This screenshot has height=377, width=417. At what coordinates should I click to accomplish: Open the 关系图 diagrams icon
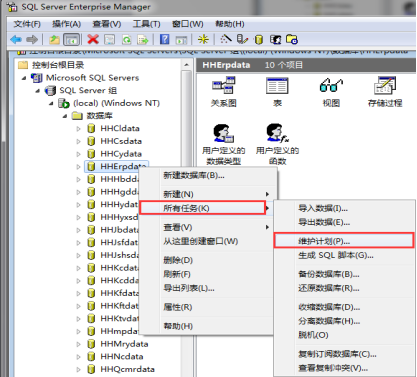pyautogui.click(x=224, y=92)
